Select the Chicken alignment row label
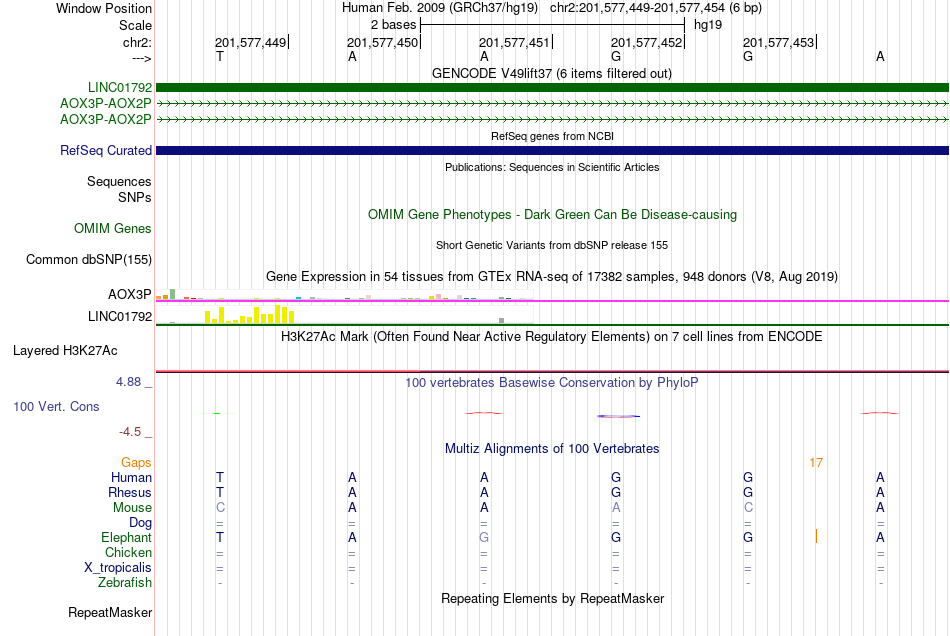The image size is (950, 636). click(128, 552)
